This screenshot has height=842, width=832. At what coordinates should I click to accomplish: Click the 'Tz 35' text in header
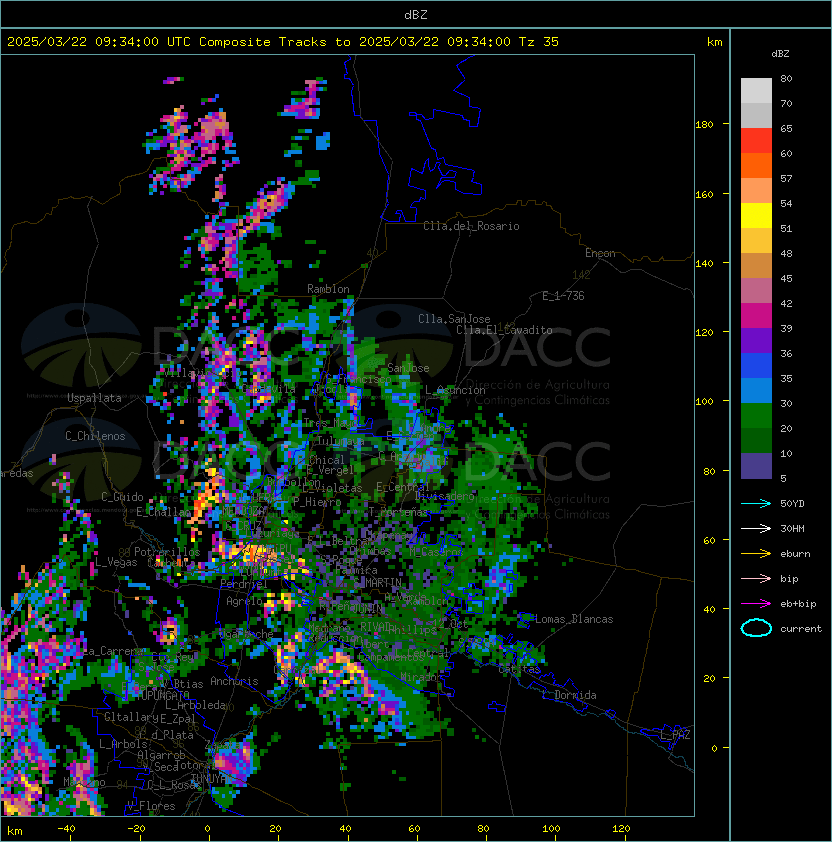point(539,41)
